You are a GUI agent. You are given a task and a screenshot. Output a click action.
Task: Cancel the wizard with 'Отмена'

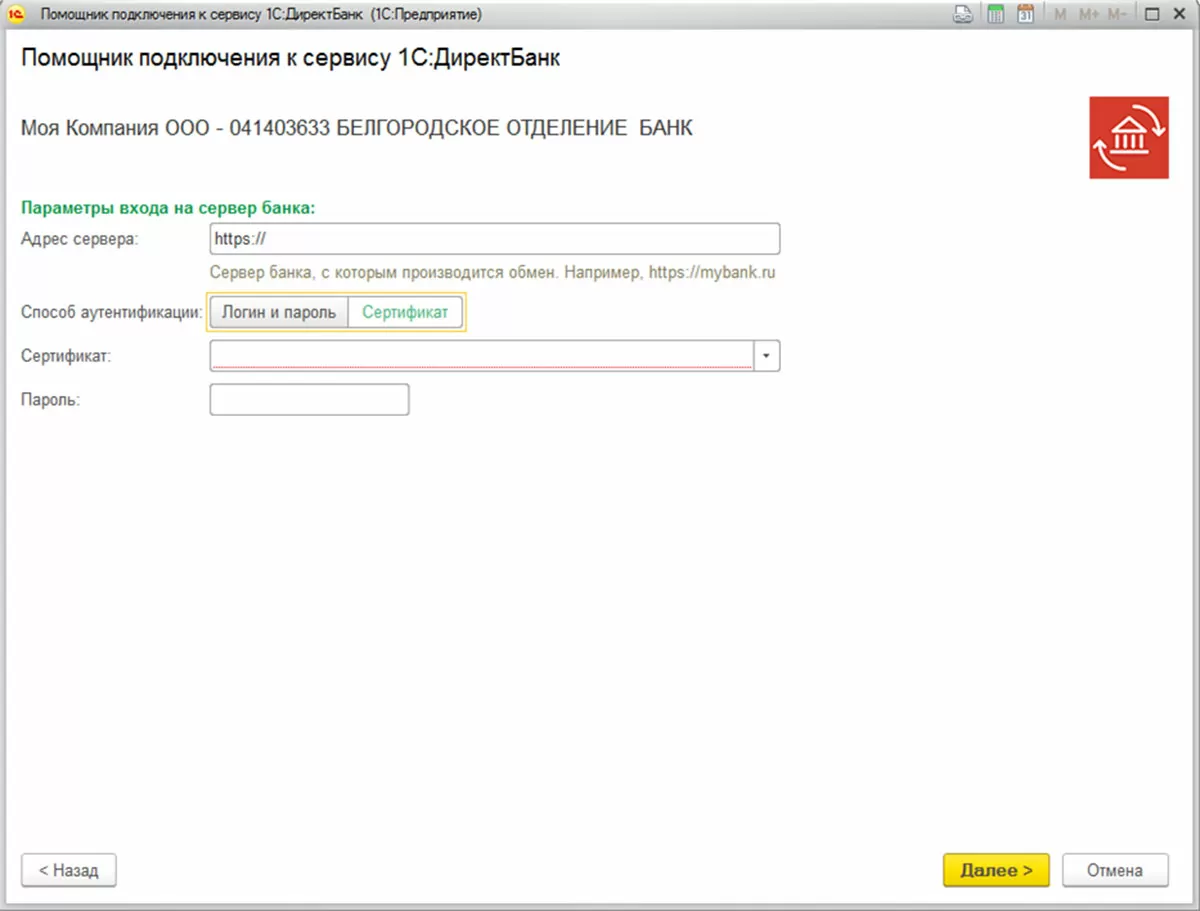click(1115, 870)
